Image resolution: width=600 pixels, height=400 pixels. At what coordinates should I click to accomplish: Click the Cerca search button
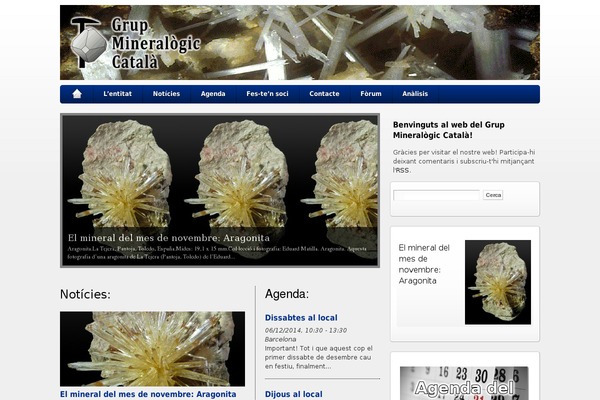click(x=493, y=195)
